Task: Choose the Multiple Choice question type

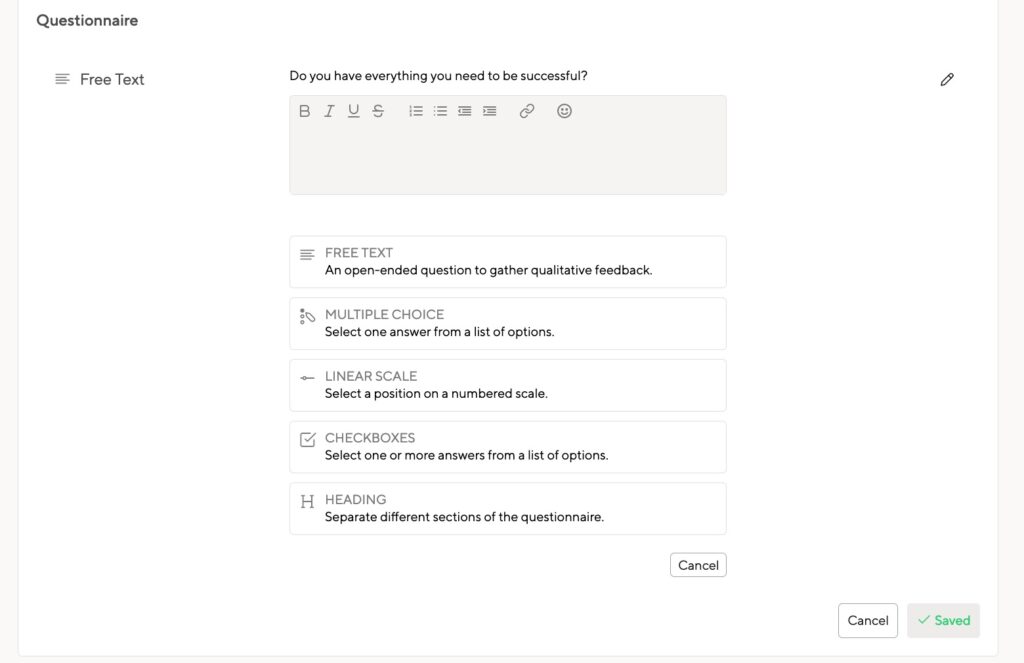Action: (x=507, y=323)
